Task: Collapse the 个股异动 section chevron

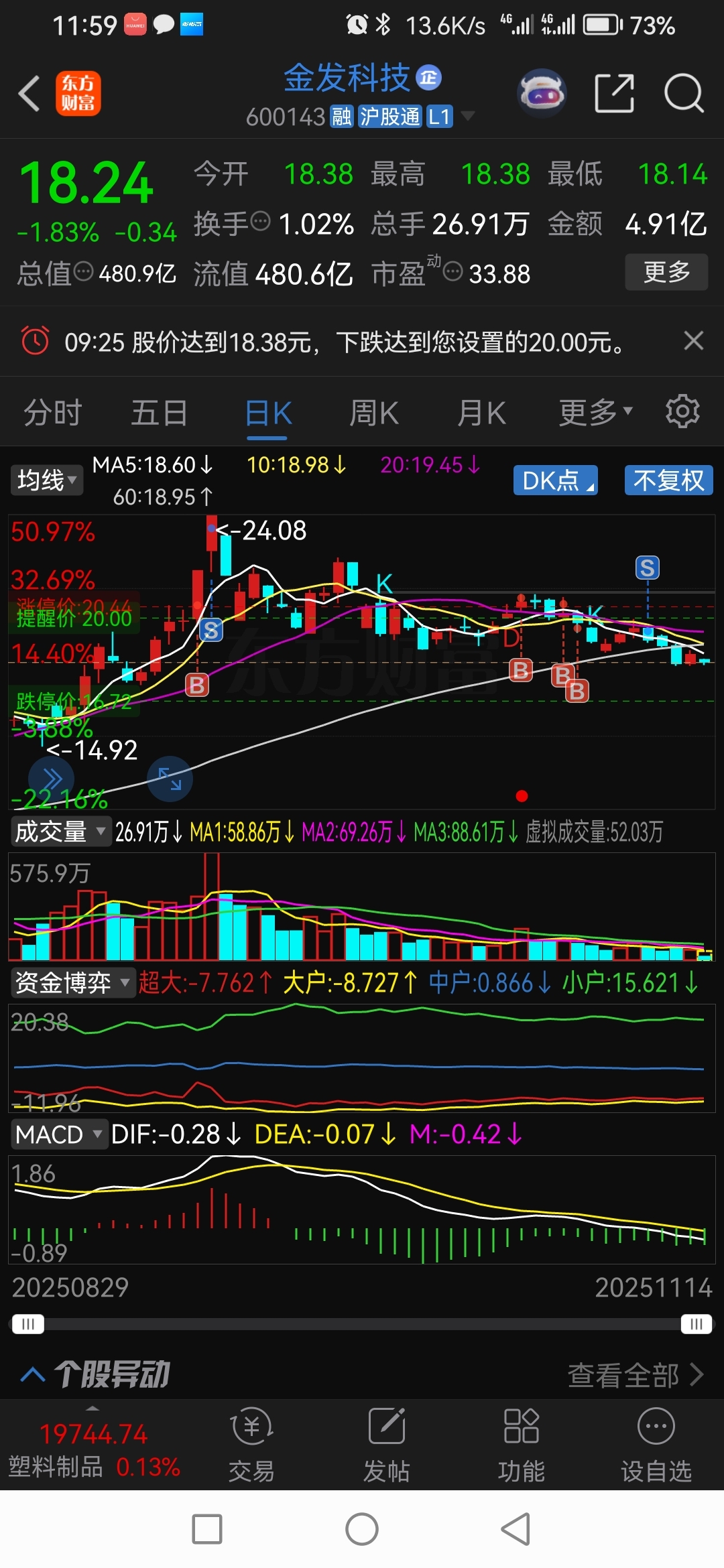Action: tap(33, 1374)
